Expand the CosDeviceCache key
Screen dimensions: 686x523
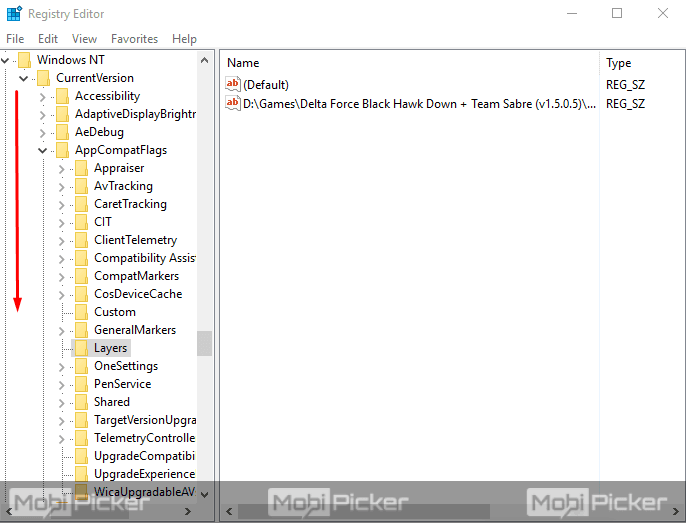click(x=62, y=295)
